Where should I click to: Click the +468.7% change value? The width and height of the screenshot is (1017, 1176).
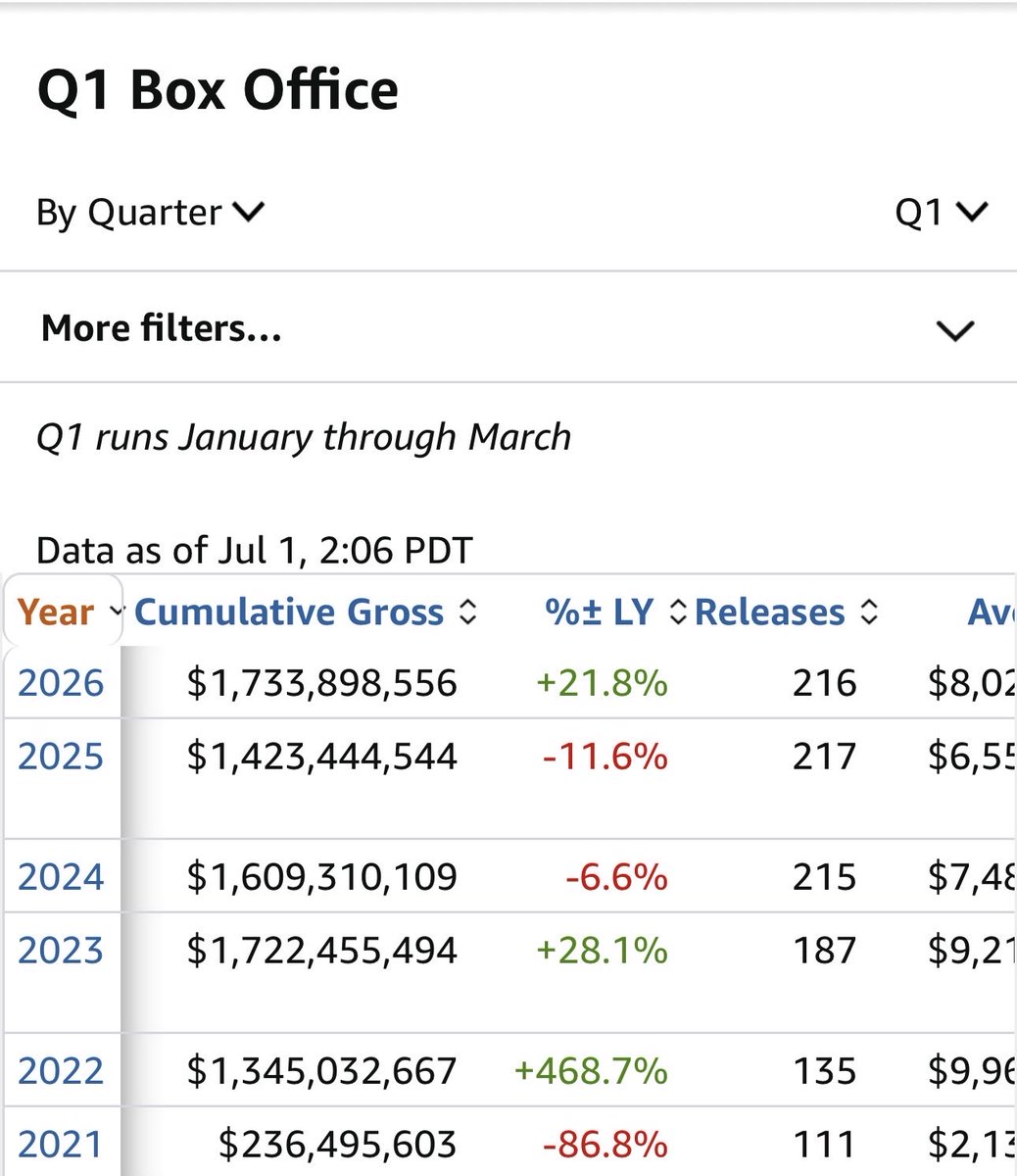pyautogui.click(x=591, y=1070)
